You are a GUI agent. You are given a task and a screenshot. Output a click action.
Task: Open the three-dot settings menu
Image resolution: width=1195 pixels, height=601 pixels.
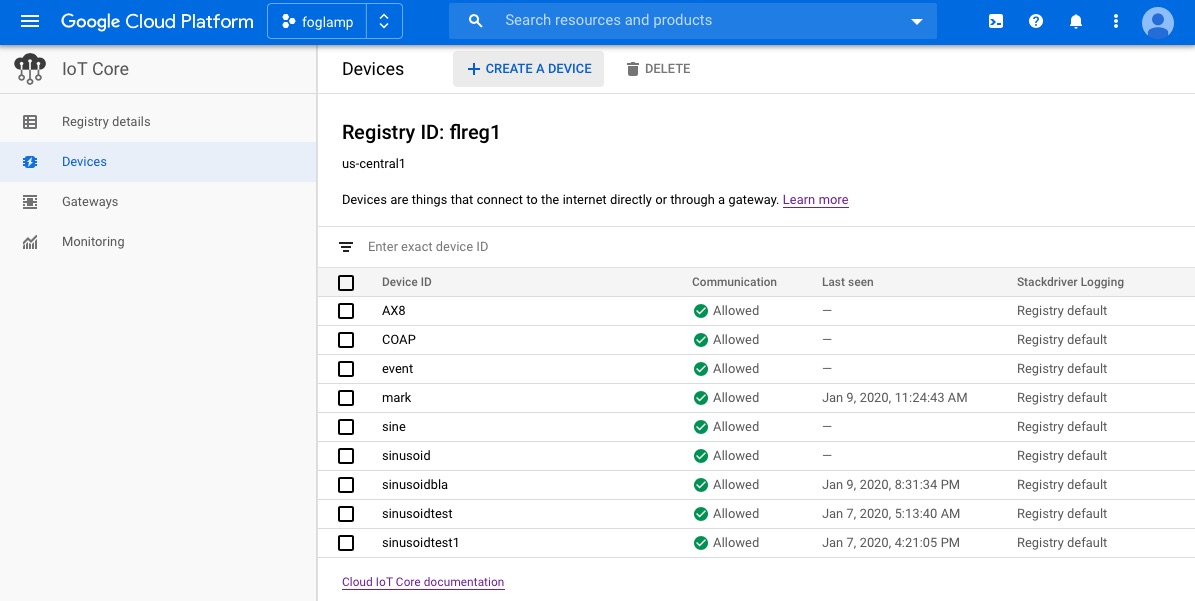(x=1116, y=21)
